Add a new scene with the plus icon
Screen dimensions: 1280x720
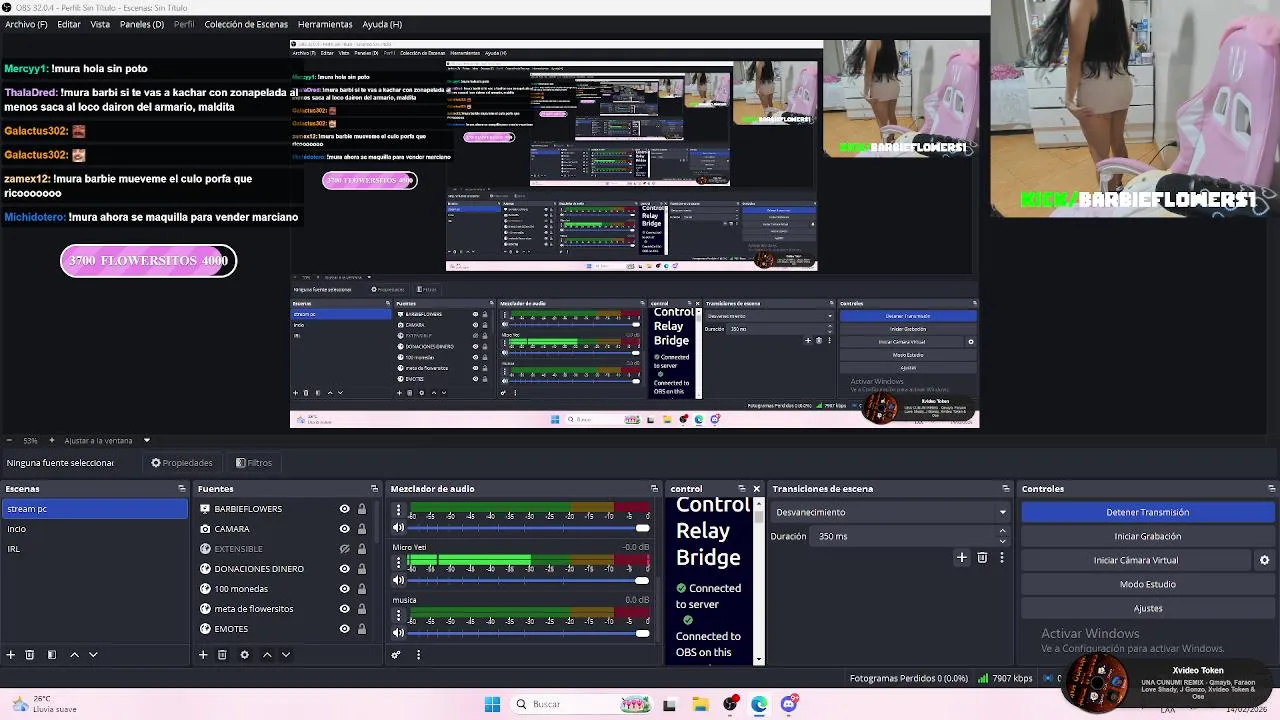pyautogui.click(x=11, y=654)
